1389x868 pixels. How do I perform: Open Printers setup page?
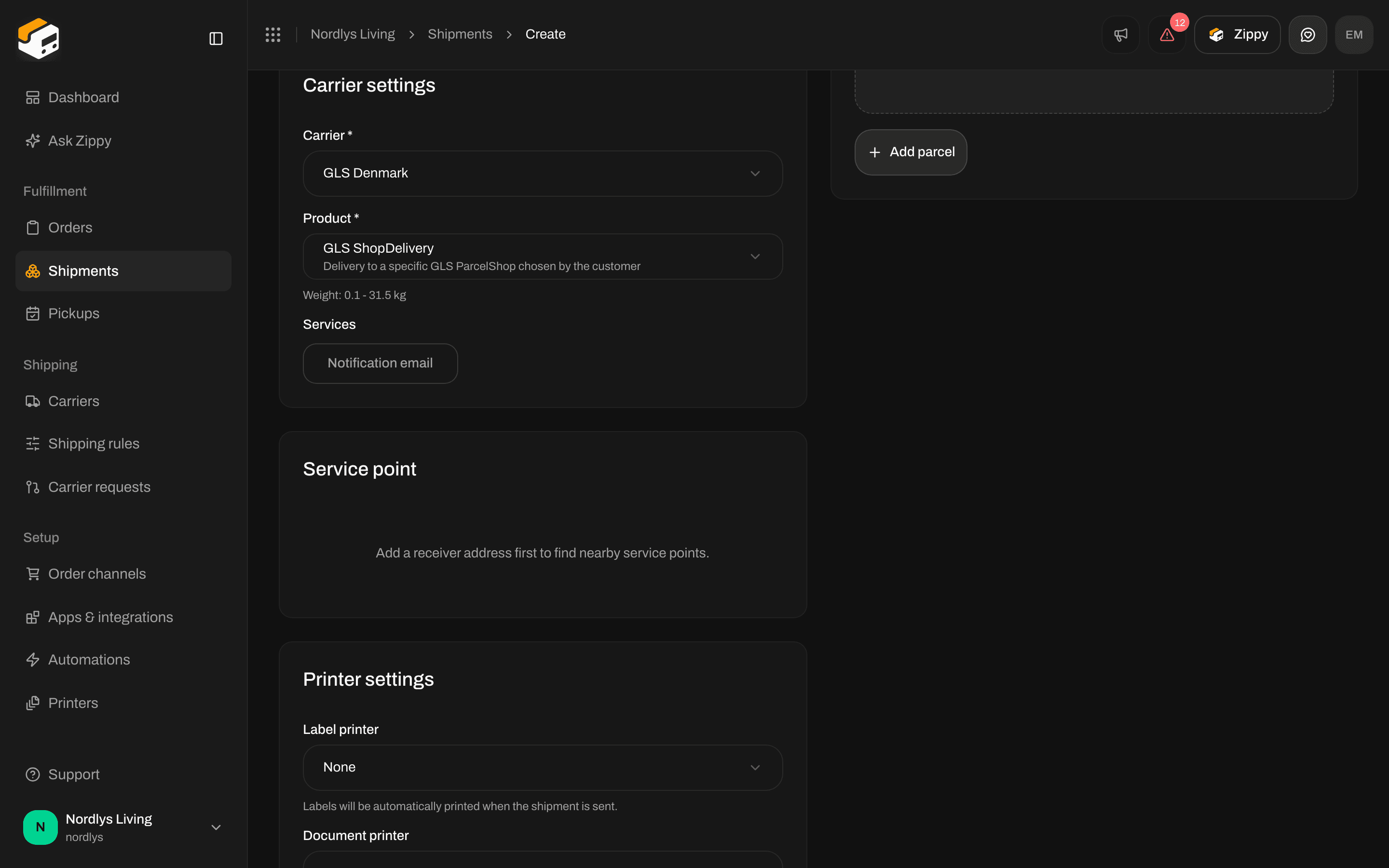click(x=123, y=703)
